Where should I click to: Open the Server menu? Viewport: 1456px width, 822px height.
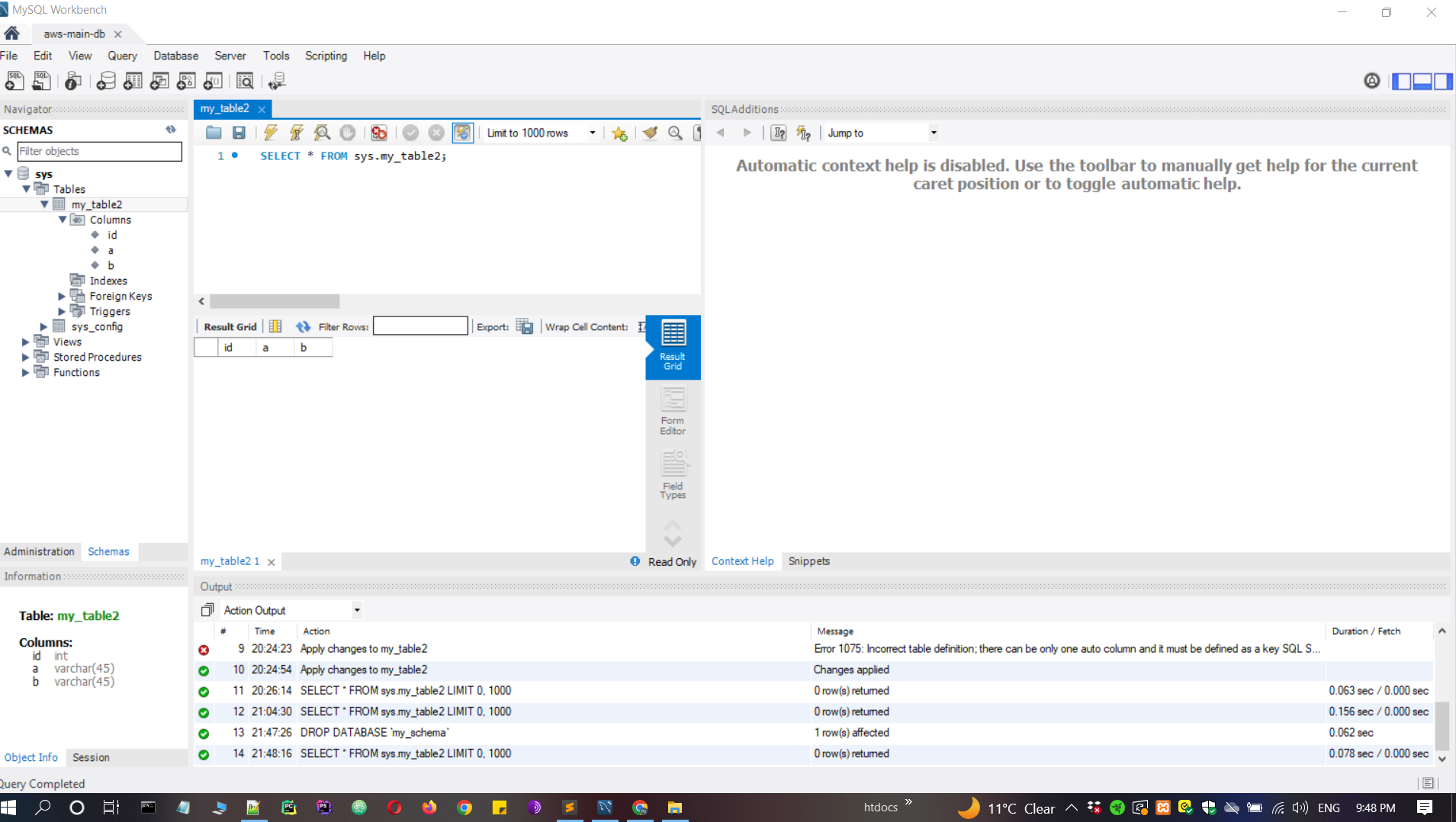click(230, 56)
